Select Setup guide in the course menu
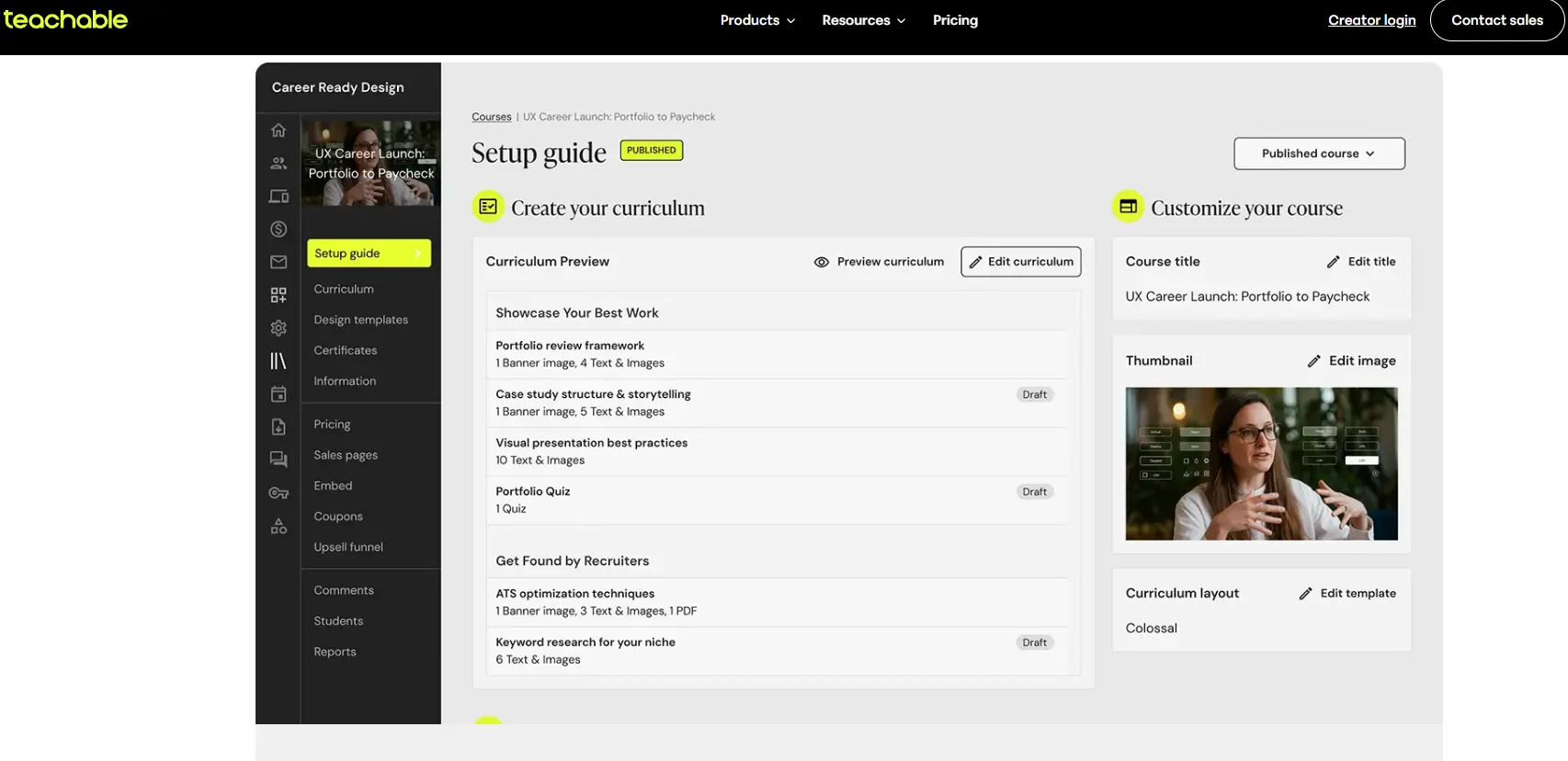The image size is (1568, 761). (x=369, y=254)
